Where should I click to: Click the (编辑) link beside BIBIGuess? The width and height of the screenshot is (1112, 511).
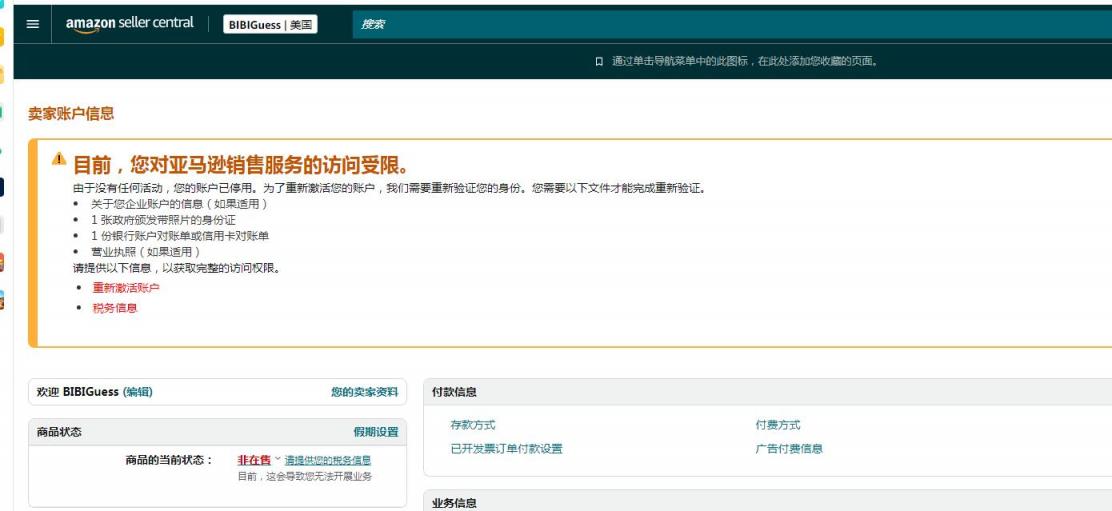point(138,392)
